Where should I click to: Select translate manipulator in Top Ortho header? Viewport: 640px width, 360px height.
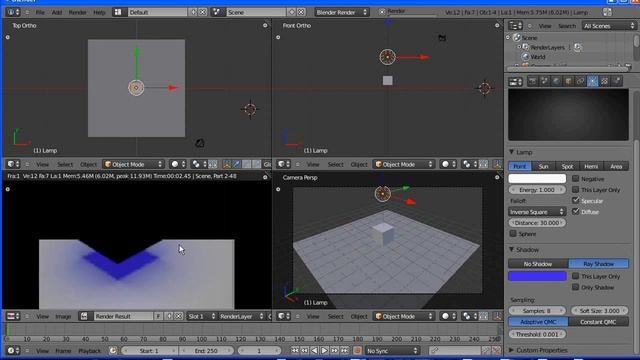click(x=236, y=164)
